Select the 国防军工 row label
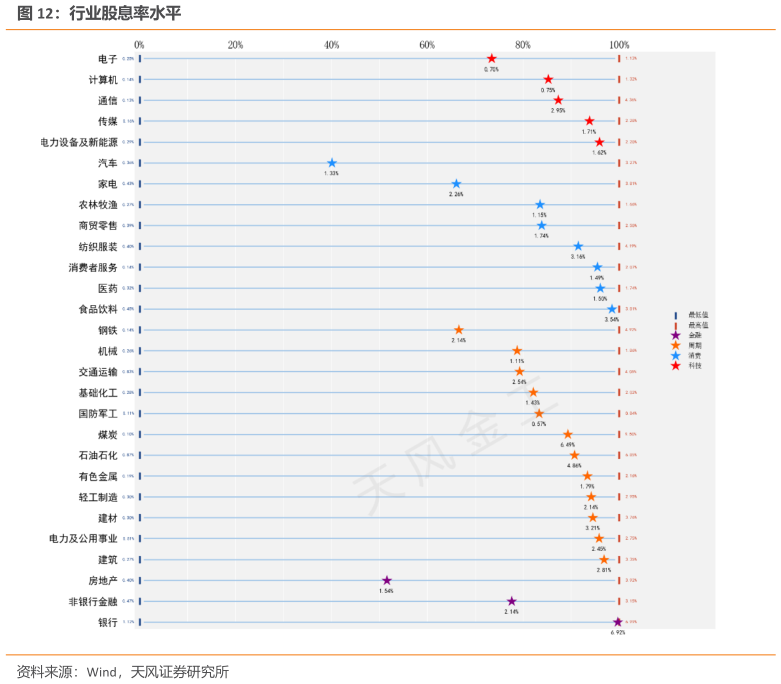781x684 pixels. point(98,413)
